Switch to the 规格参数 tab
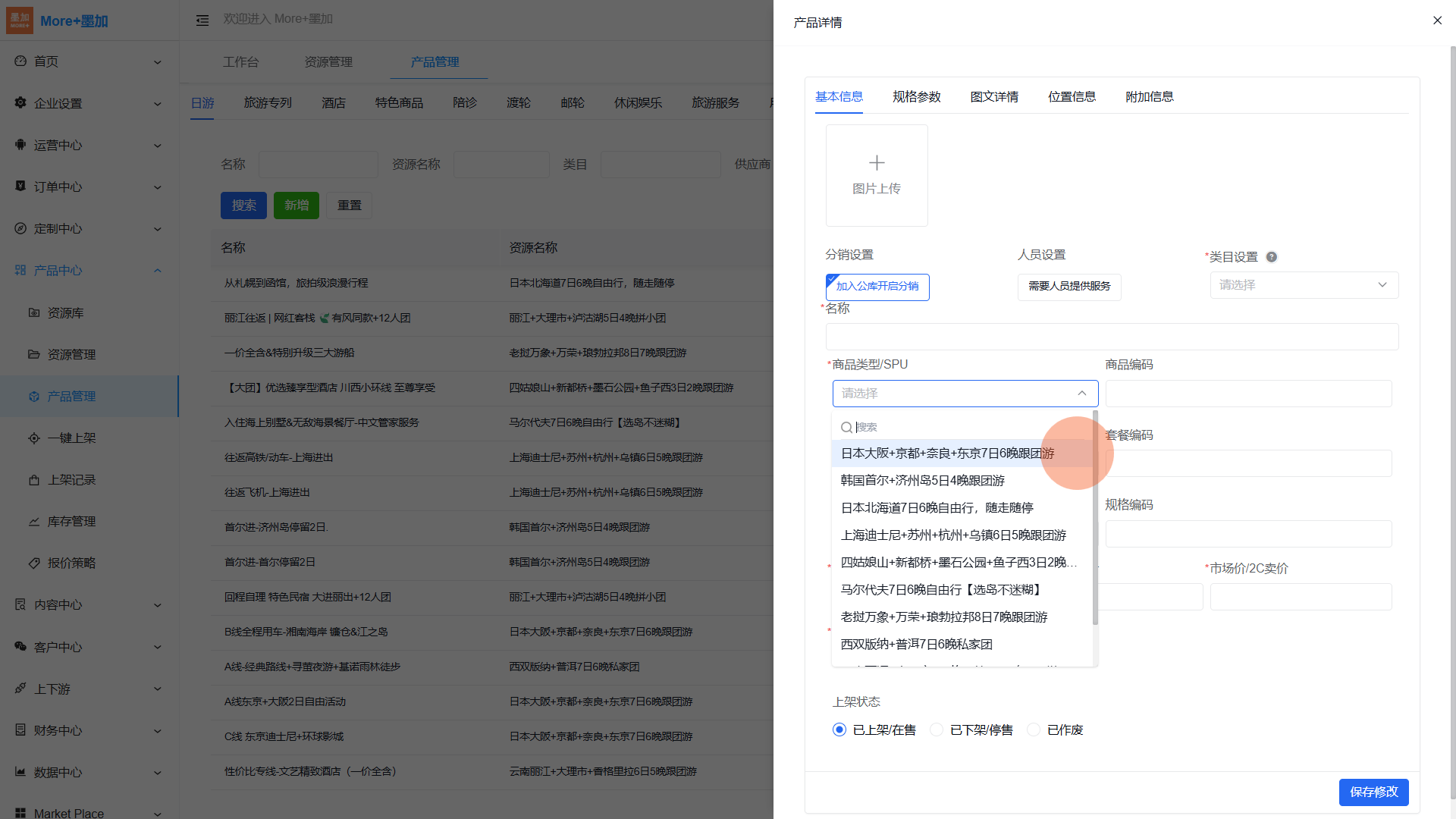1456x819 pixels. tap(916, 97)
